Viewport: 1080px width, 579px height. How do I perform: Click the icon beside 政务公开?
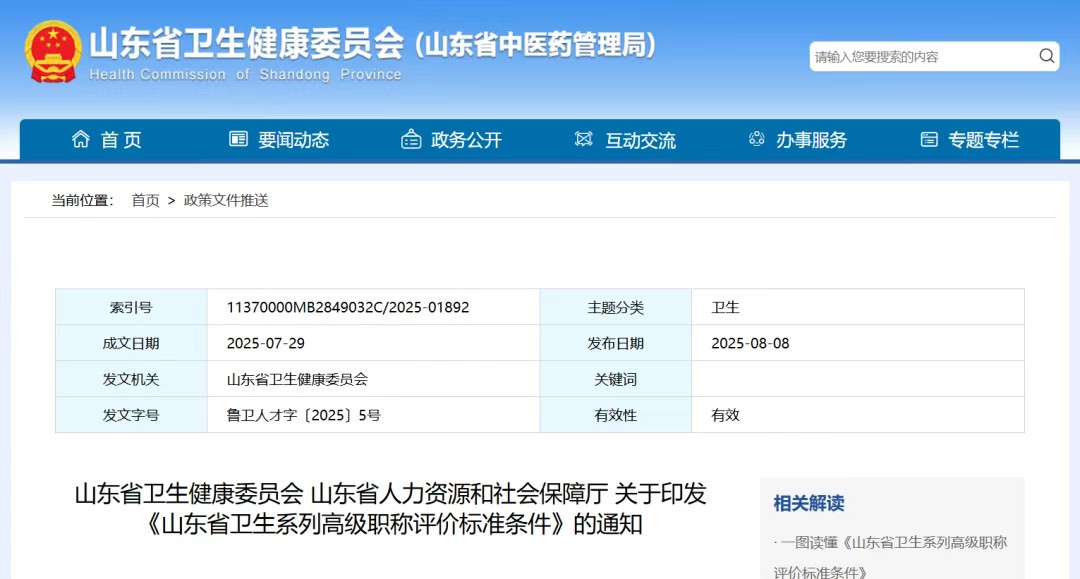click(411, 139)
